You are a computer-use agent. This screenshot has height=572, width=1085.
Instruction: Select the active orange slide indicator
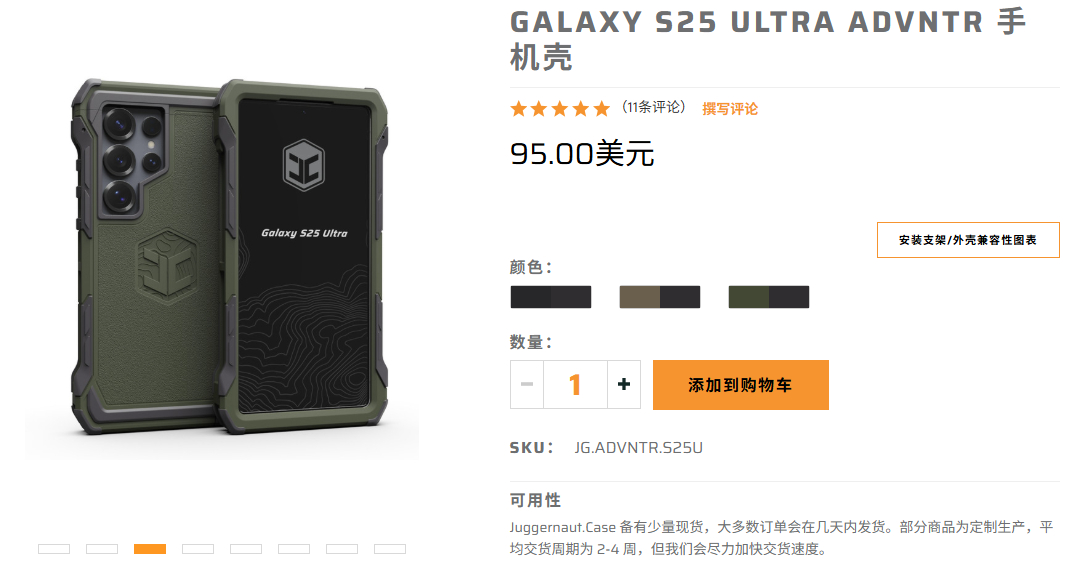tap(150, 549)
